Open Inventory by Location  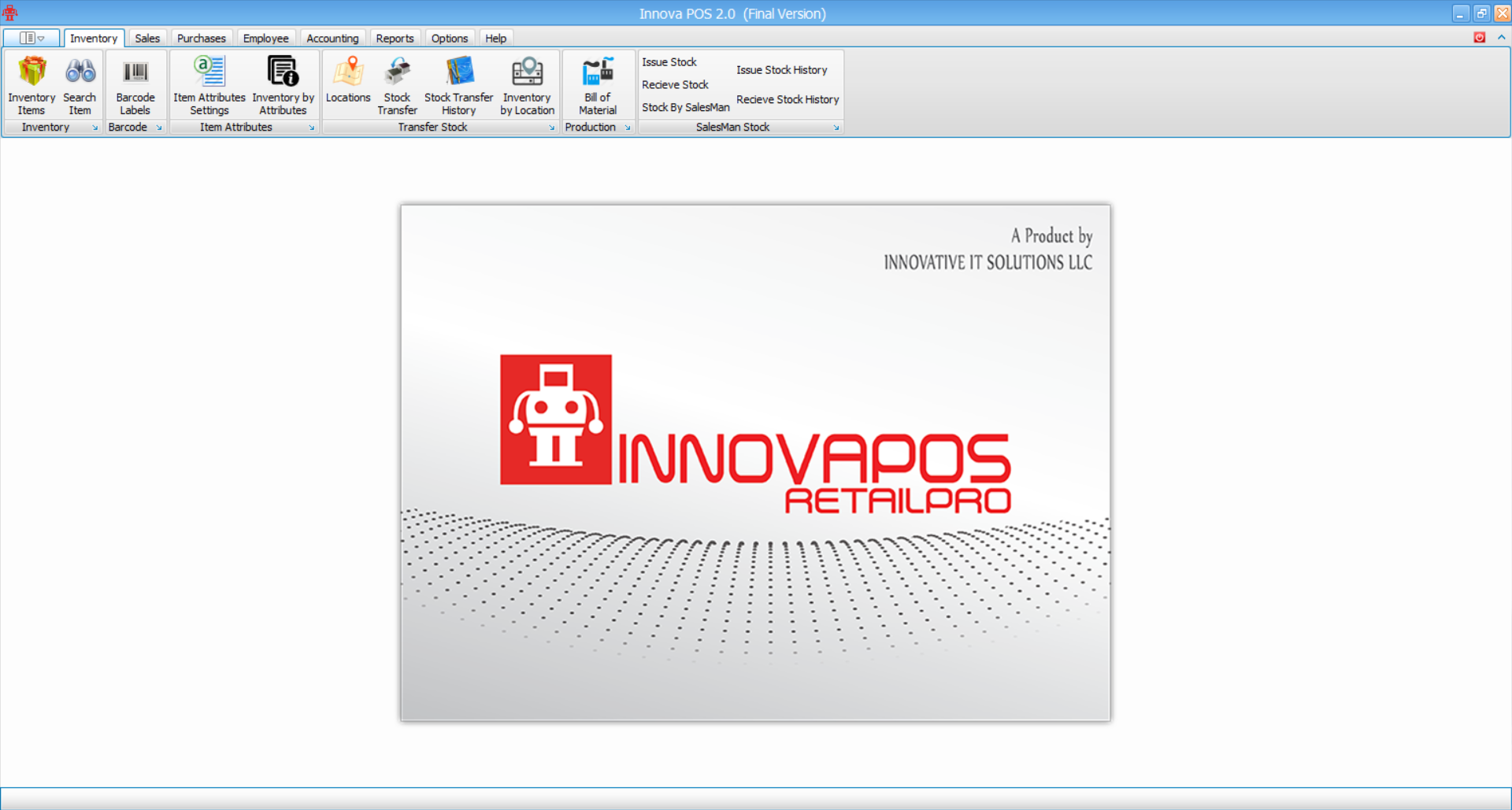[527, 86]
